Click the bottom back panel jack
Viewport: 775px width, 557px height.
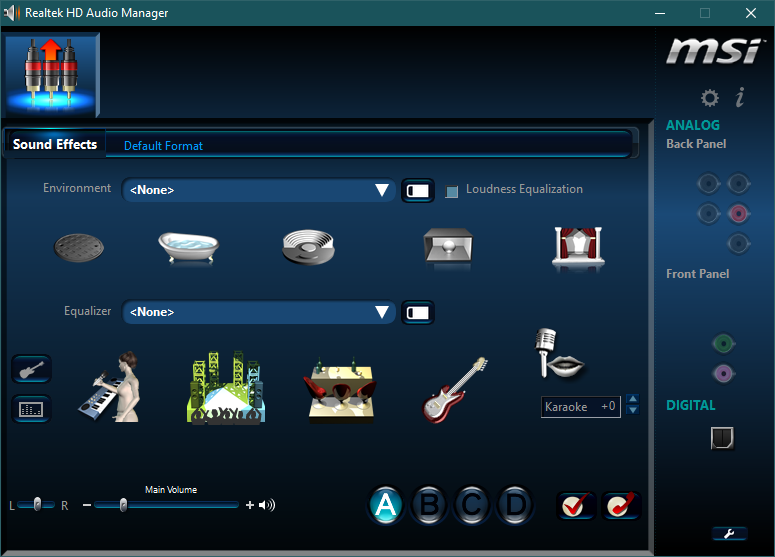738,244
